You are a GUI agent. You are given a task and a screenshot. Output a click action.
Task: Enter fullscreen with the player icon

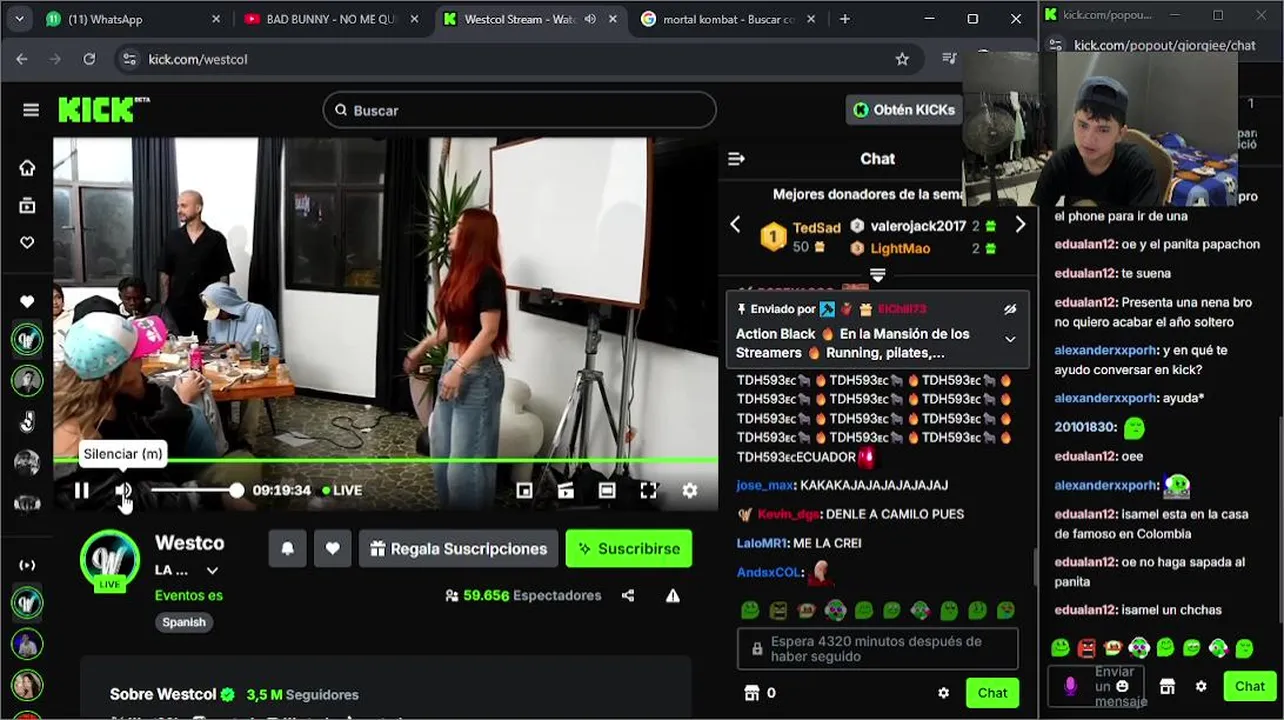tap(649, 490)
